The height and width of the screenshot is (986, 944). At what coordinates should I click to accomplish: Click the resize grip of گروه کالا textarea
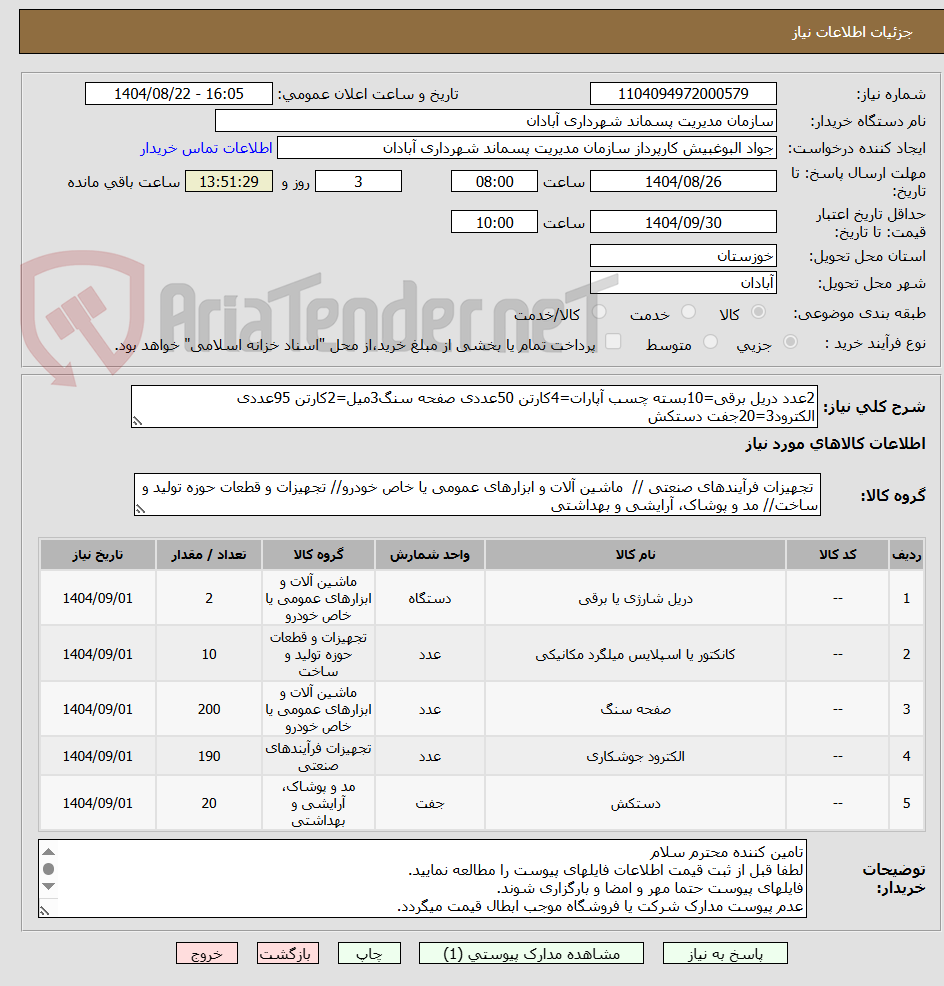tap(141, 509)
